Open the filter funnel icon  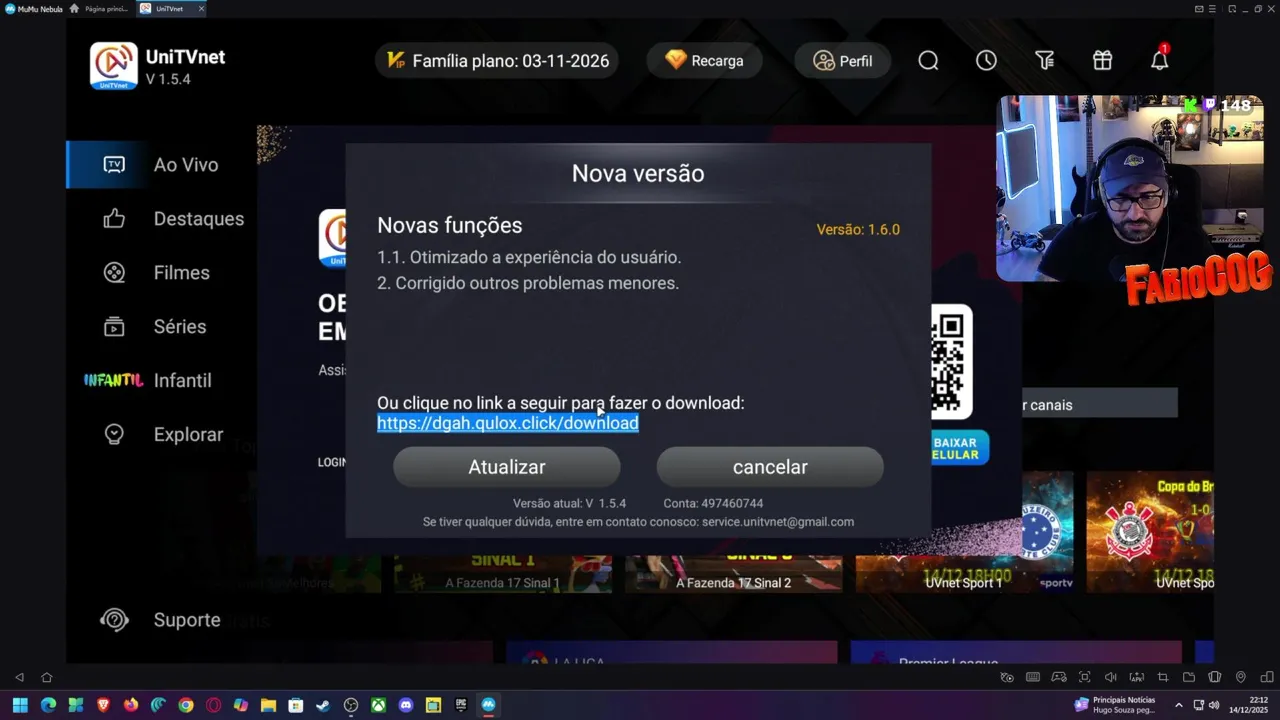tap(1044, 61)
